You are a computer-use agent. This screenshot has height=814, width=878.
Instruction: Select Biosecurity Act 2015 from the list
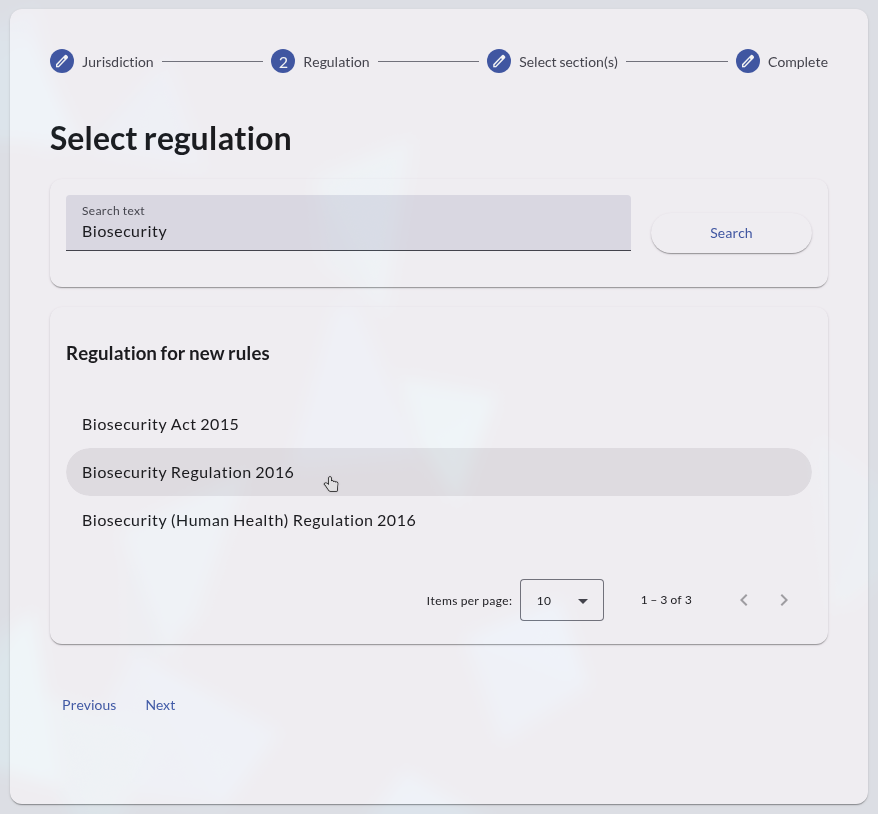(x=160, y=424)
